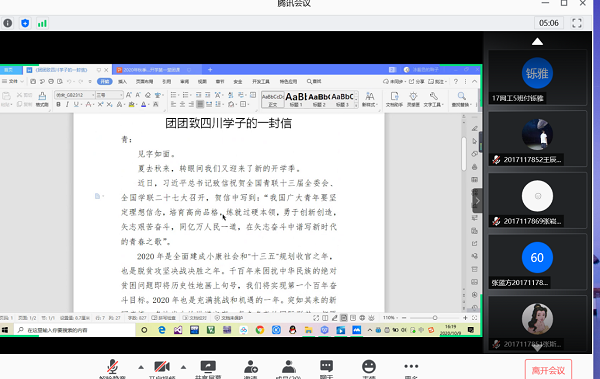Click the Format Painter icon in WPS
The width and height of the screenshot is (600, 379).
pyautogui.click(x=42, y=99)
